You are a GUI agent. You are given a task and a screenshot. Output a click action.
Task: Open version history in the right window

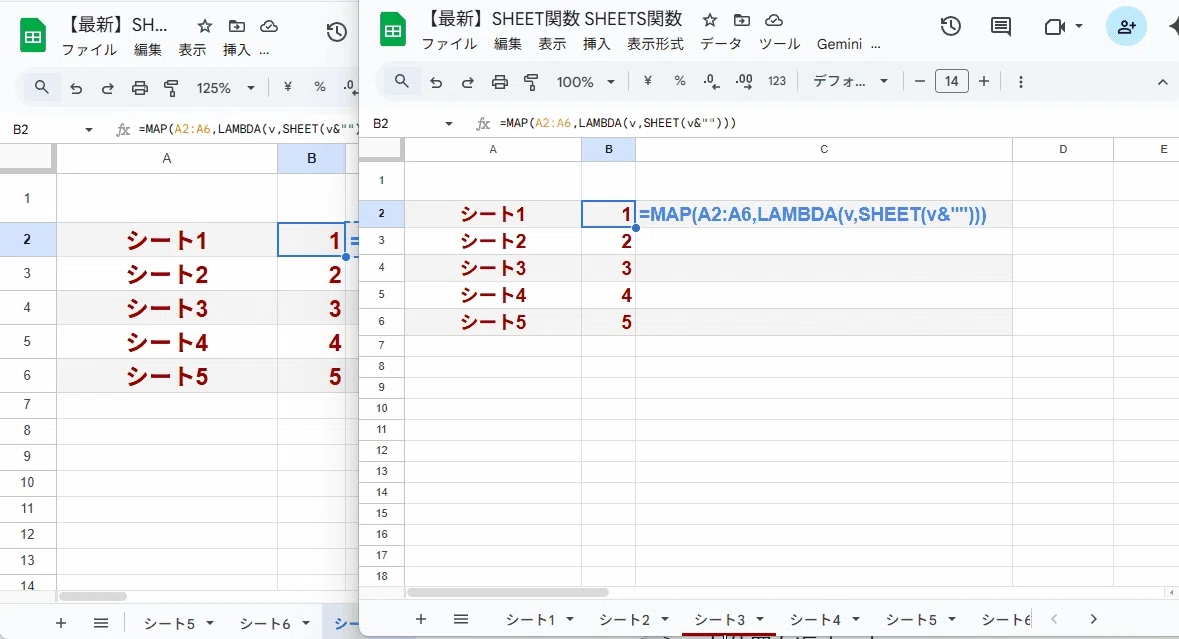[950, 26]
